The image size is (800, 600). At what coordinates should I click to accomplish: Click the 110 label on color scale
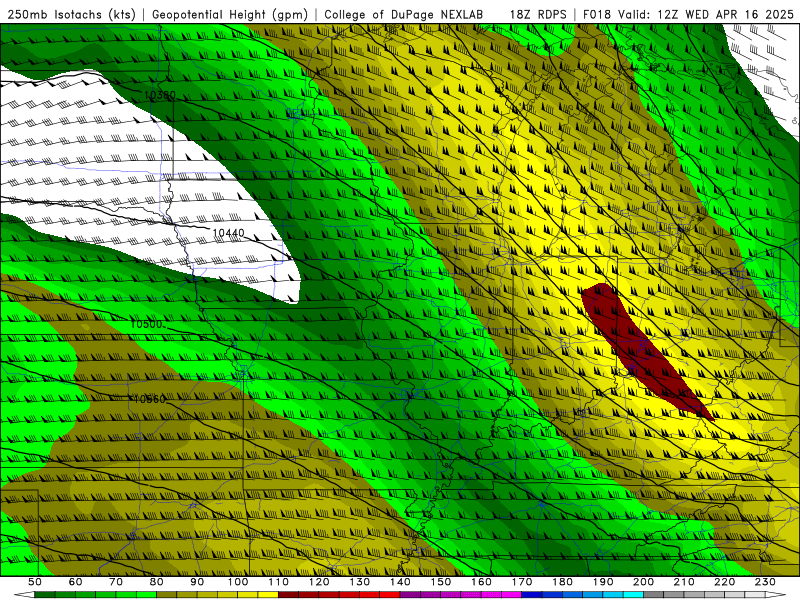(279, 582)
